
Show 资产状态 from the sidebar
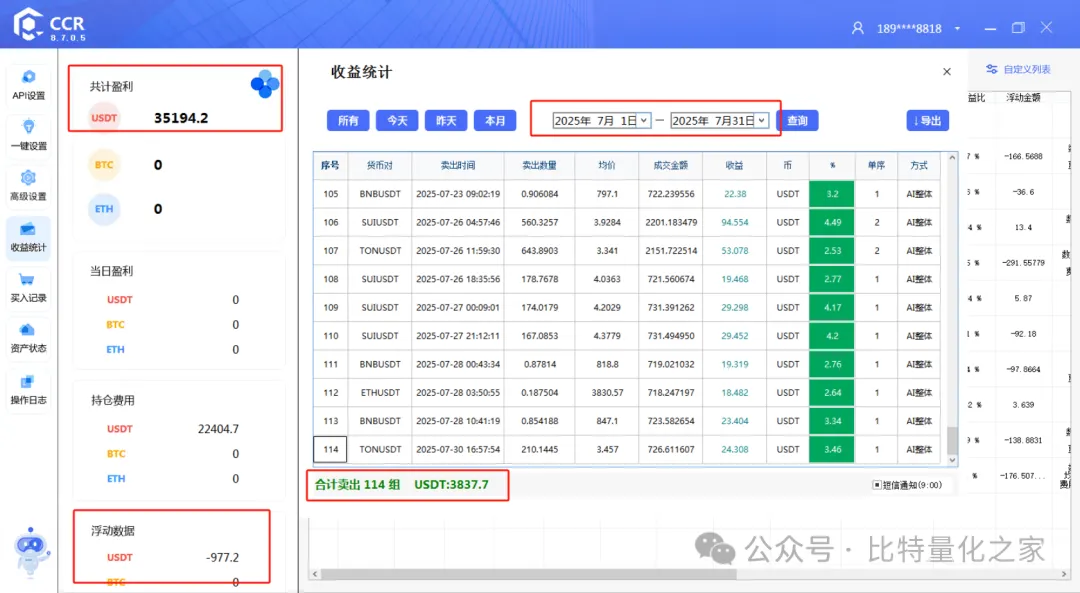coord(28,339)
